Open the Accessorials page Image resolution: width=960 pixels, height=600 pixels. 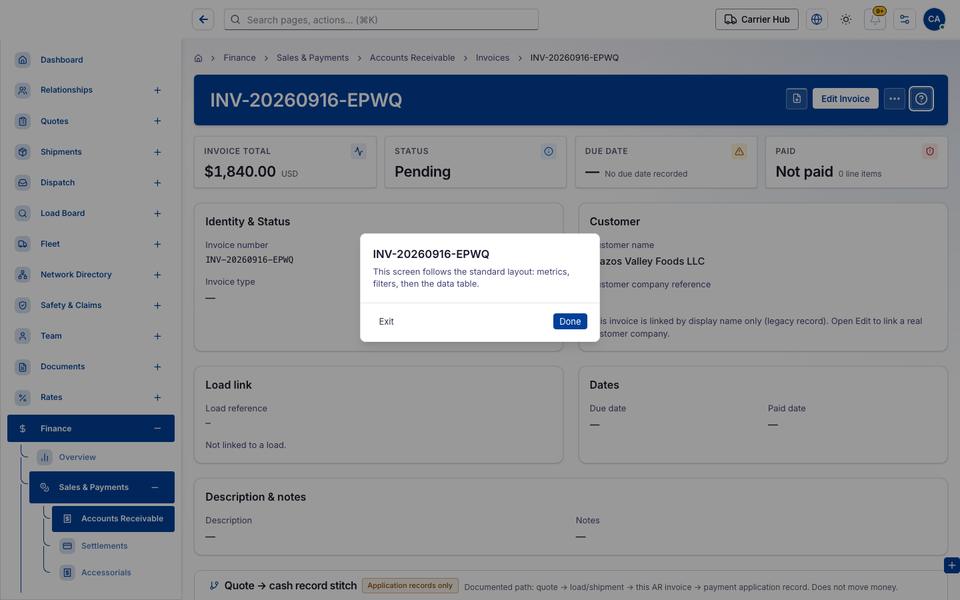tap(106, 572)
